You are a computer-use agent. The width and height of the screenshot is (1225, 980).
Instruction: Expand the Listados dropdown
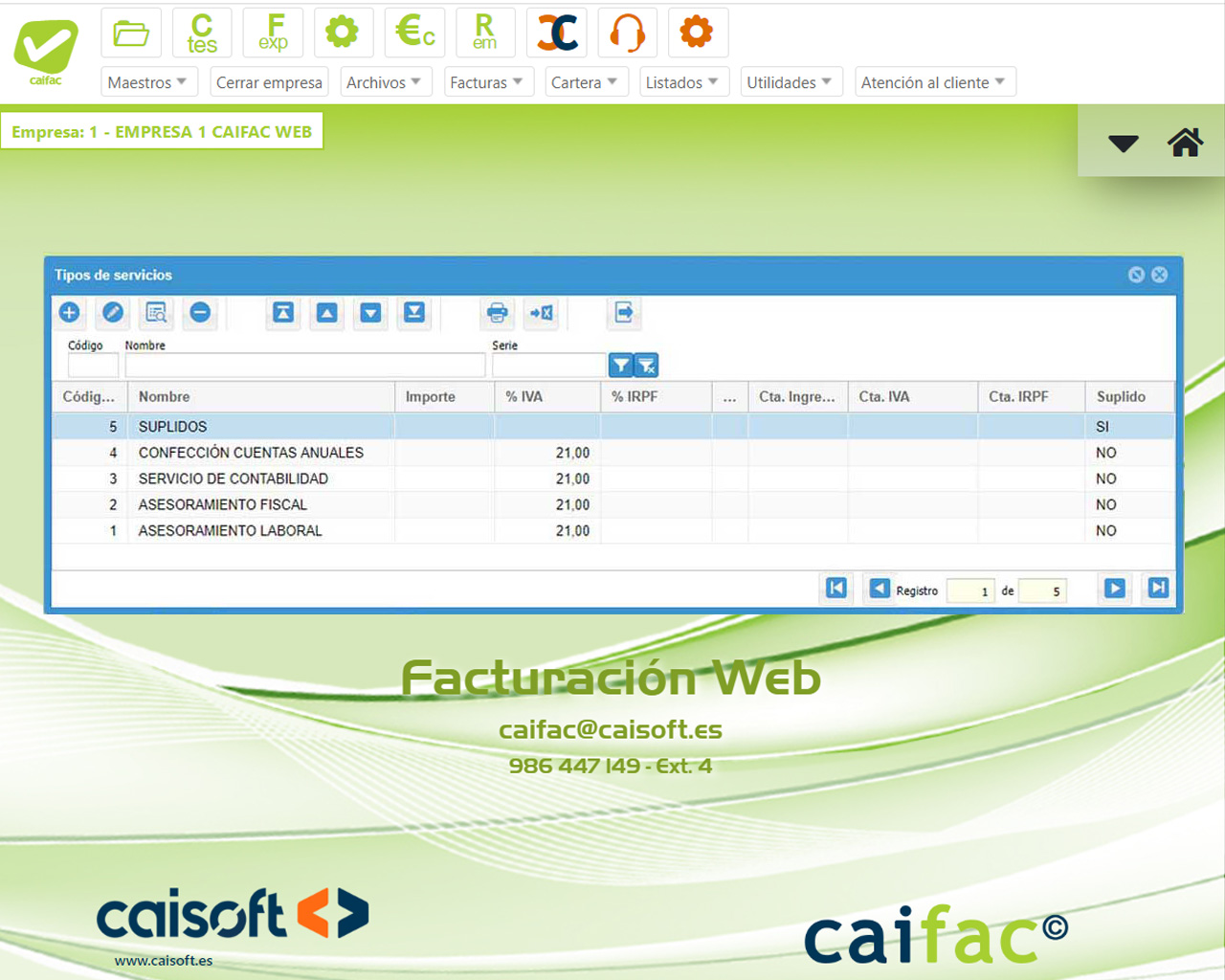point(683,82)
